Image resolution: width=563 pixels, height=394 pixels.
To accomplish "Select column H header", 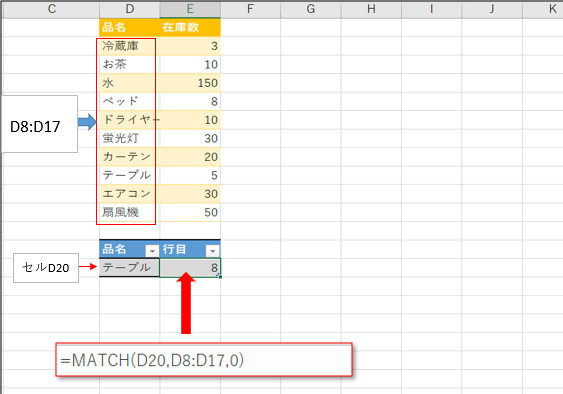I will (371, 9).
